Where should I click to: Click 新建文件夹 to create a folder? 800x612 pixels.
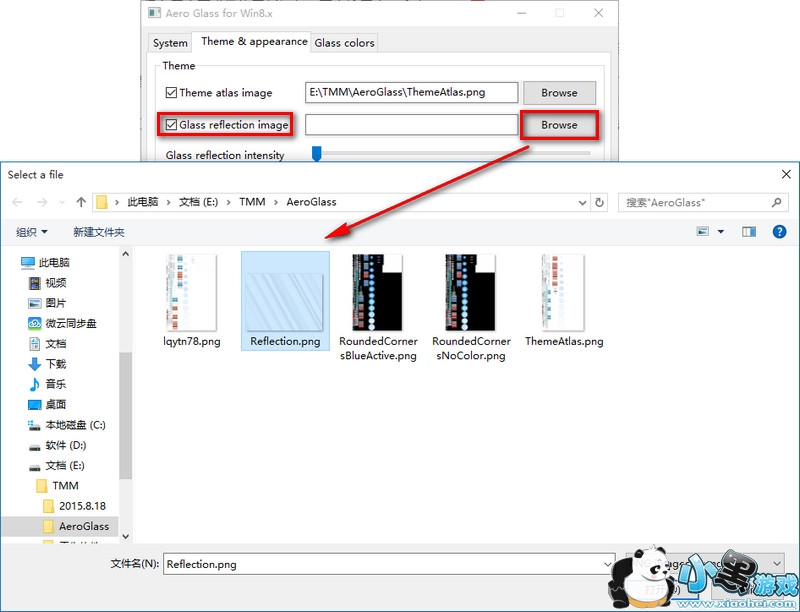[98, 232]
